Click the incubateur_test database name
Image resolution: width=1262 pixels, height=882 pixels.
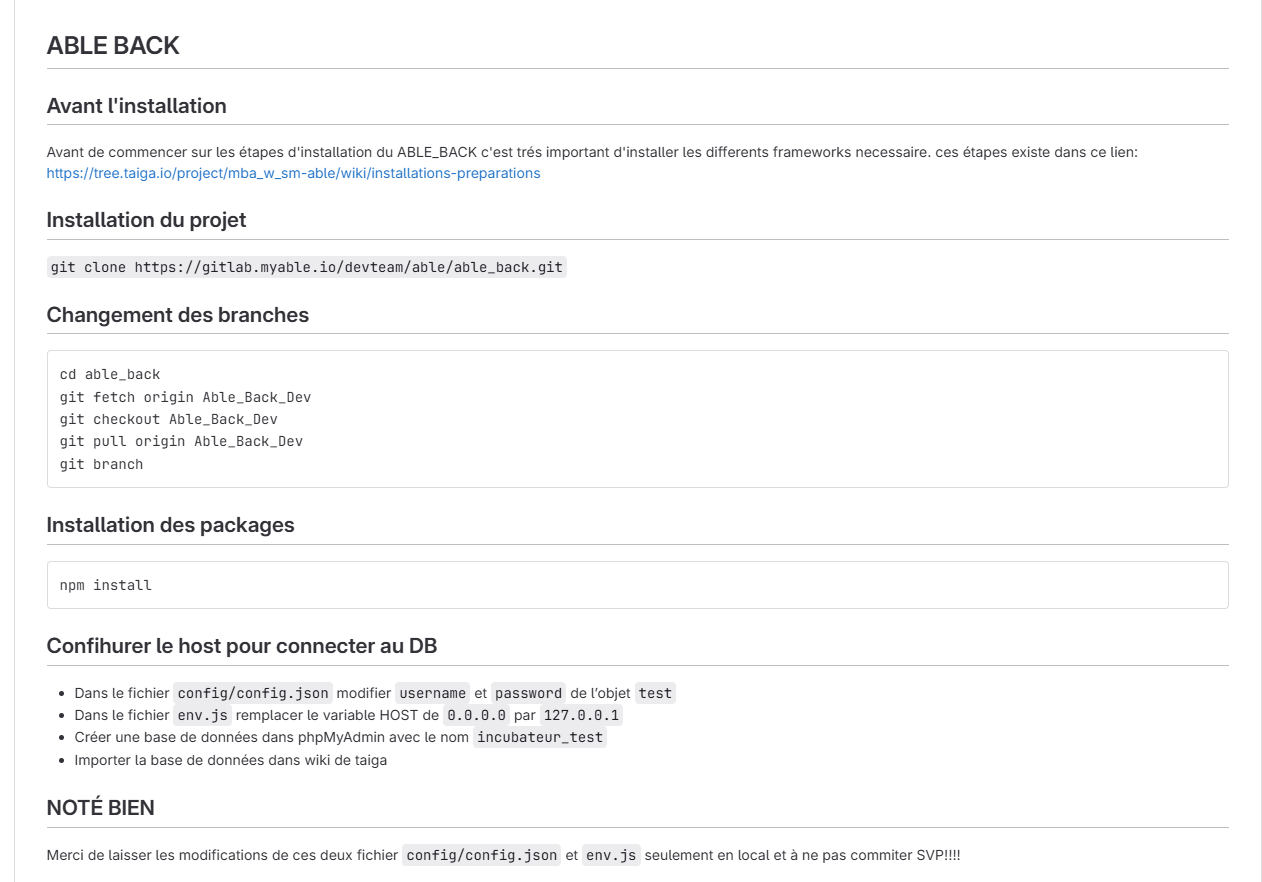pyautogui.click(x=540, y=738)
